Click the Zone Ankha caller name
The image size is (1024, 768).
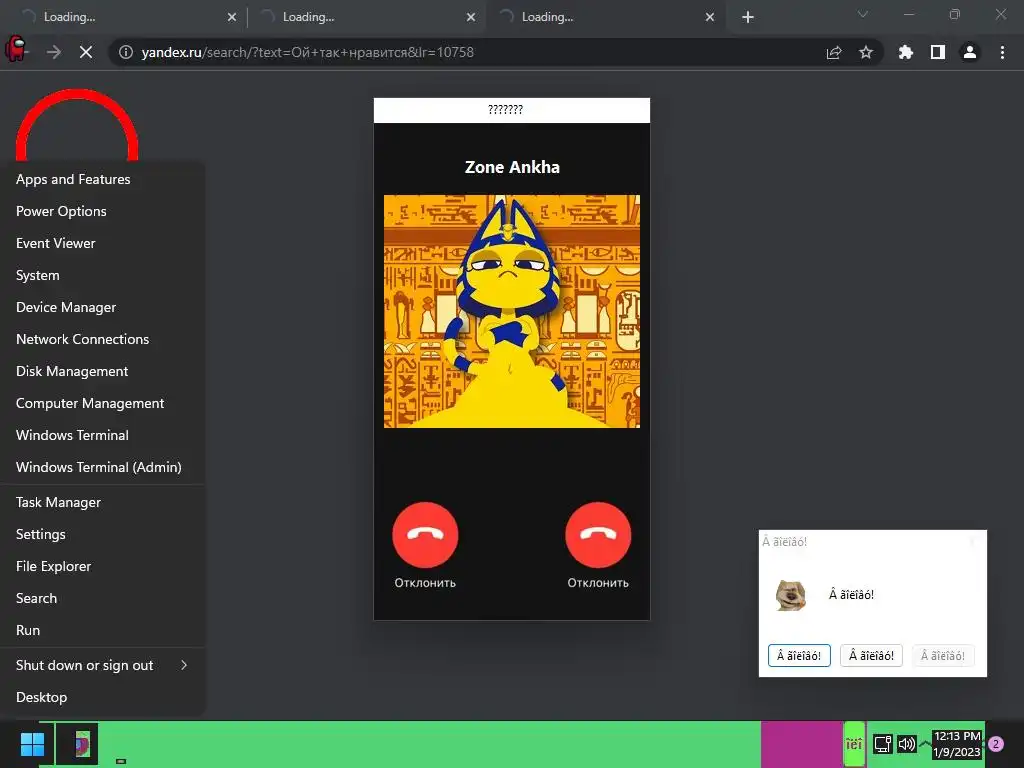point(512,167)
